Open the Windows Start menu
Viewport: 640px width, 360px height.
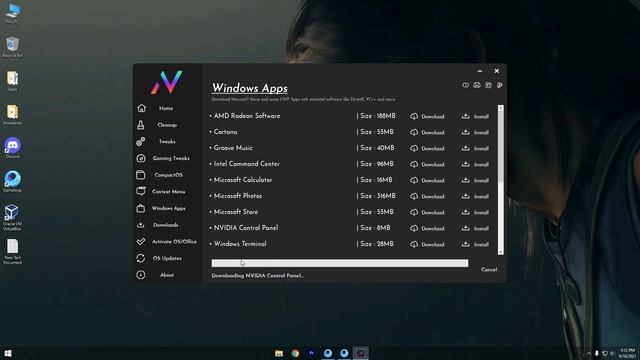(x=8, y=353)
